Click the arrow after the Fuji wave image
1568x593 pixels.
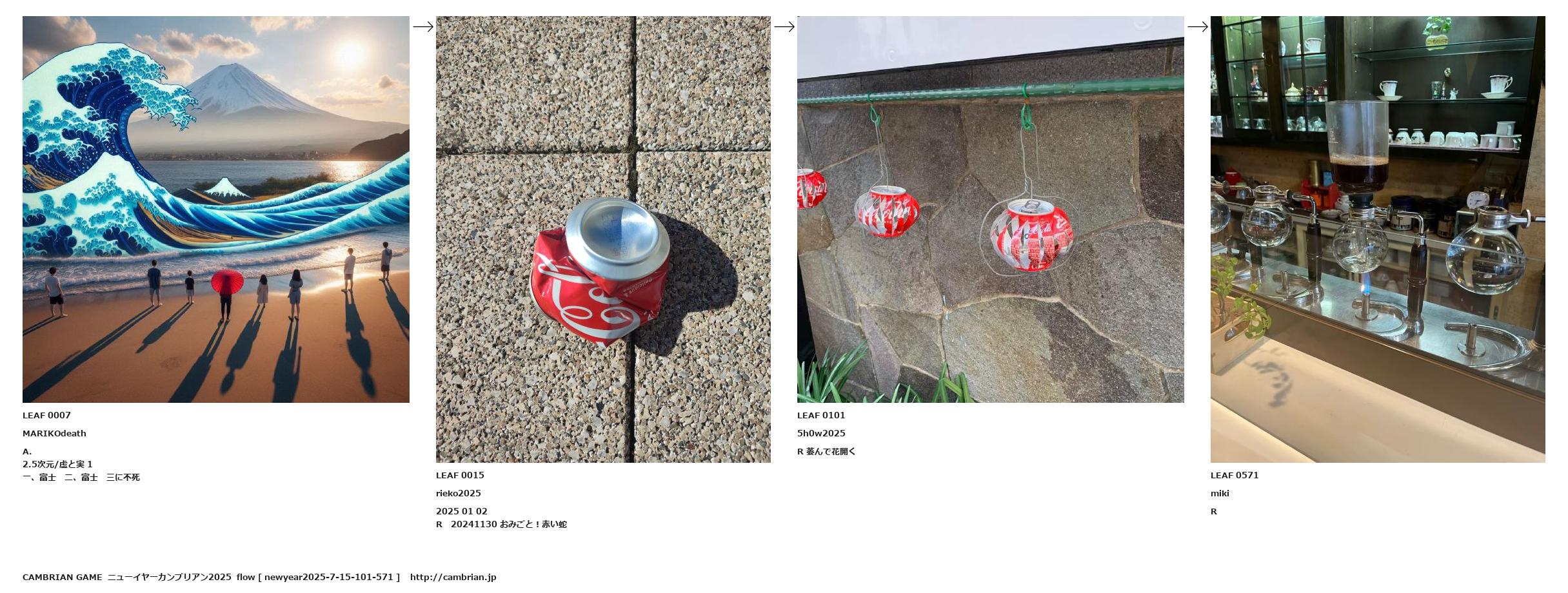[423, 26]
